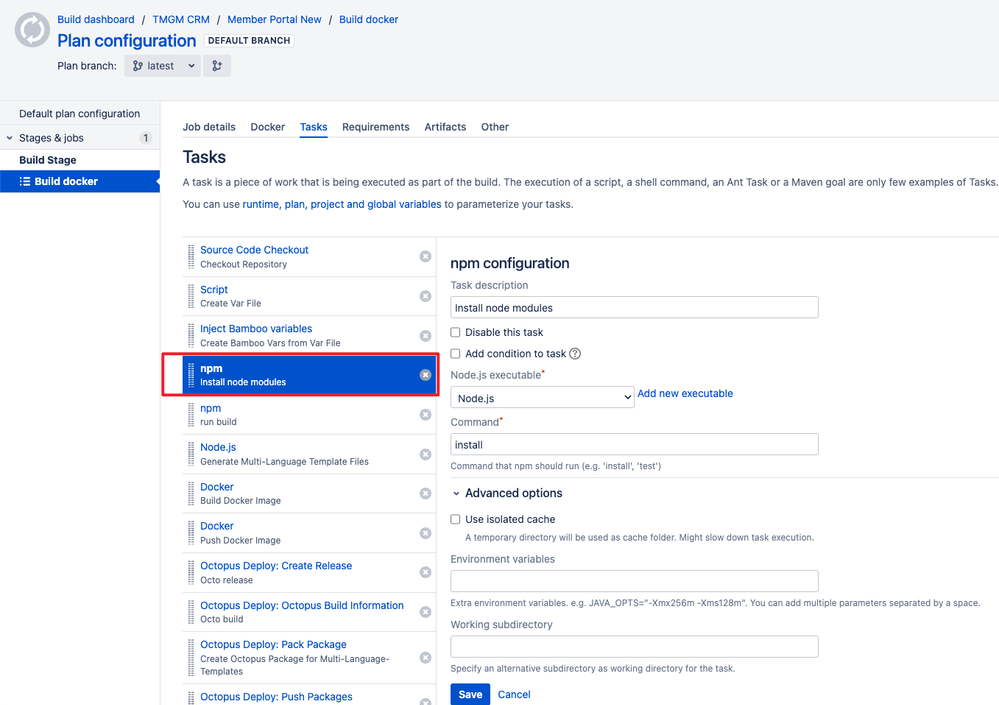Switch to the Job details tab

(x=209, y=127)
